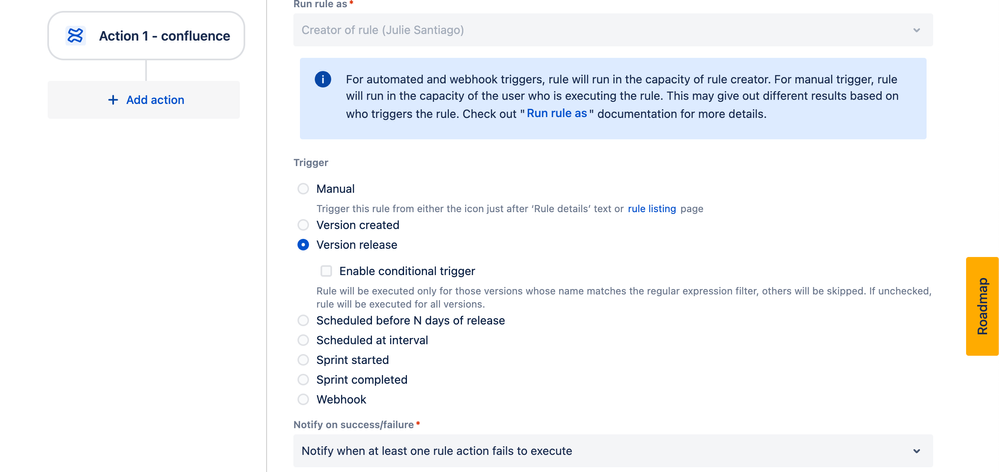Open the Run rule as documentation link
This screenshot has width=999, height=472.
tap(557, 115)
